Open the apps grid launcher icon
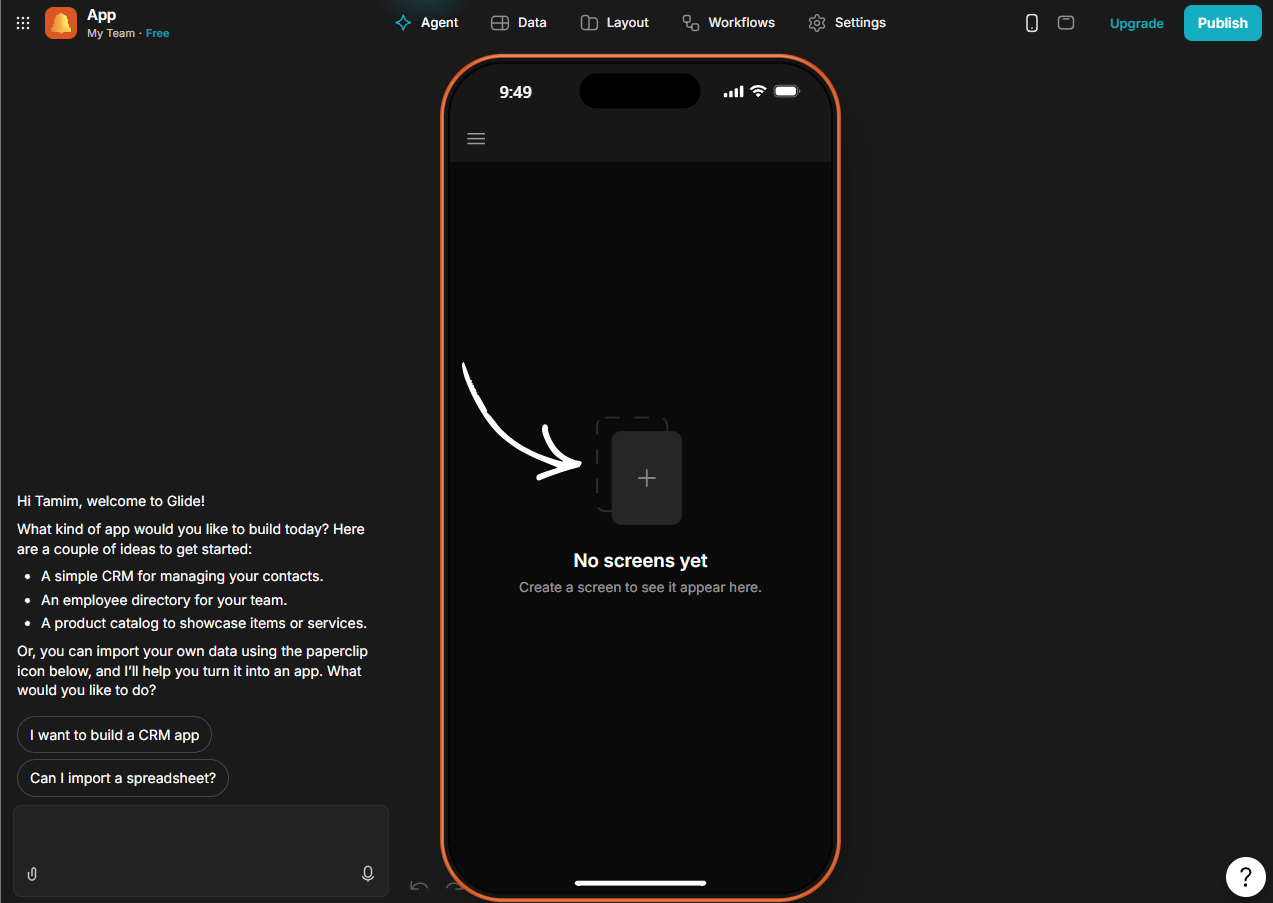1273x903 pixels. click(x=23, y=23)
